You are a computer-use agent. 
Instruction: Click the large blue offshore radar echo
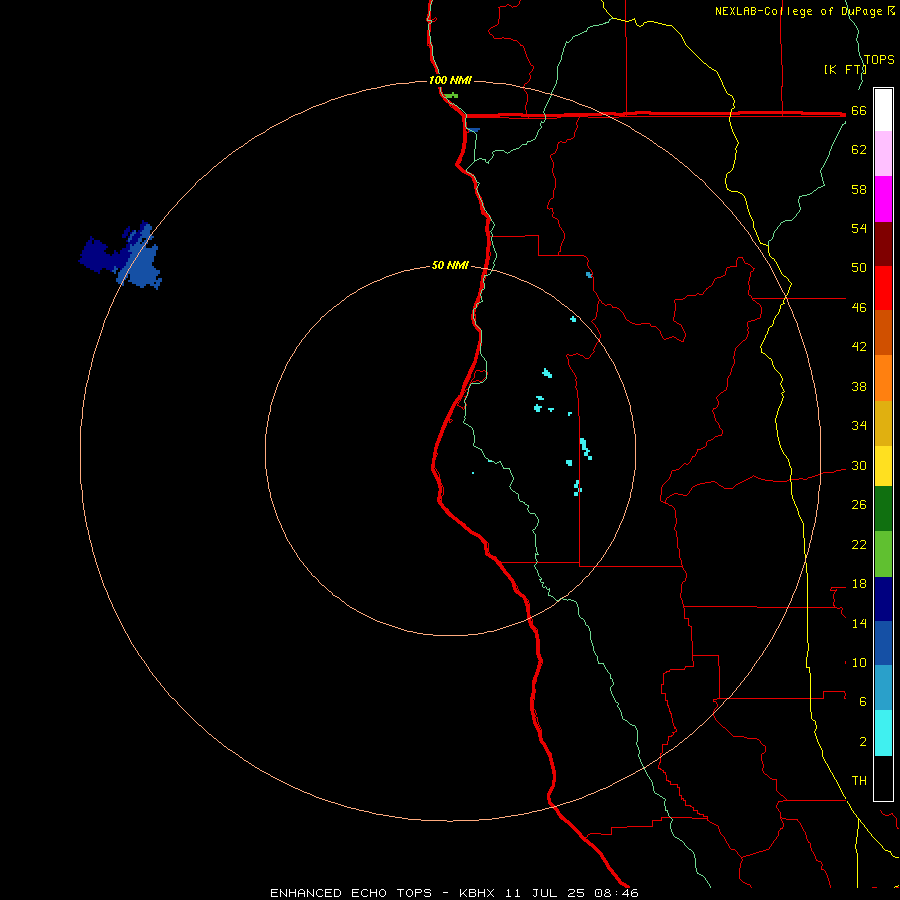tap(122, 257)
